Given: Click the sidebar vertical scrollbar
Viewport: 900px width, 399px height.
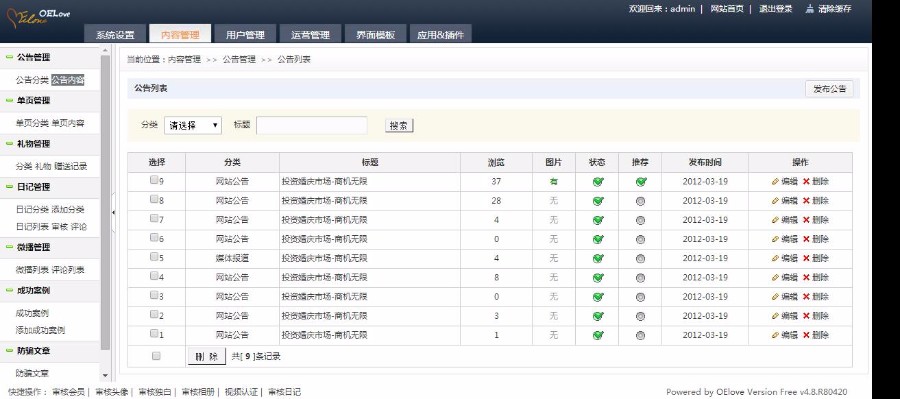Looking at the screenshot, I should [x=105, y=202].
